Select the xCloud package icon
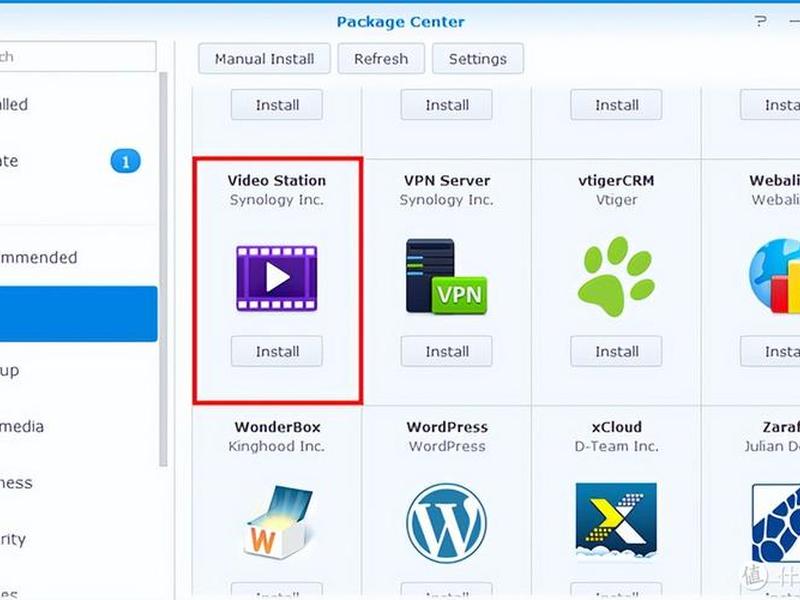The image size is (800, 600). click(616, 520)
